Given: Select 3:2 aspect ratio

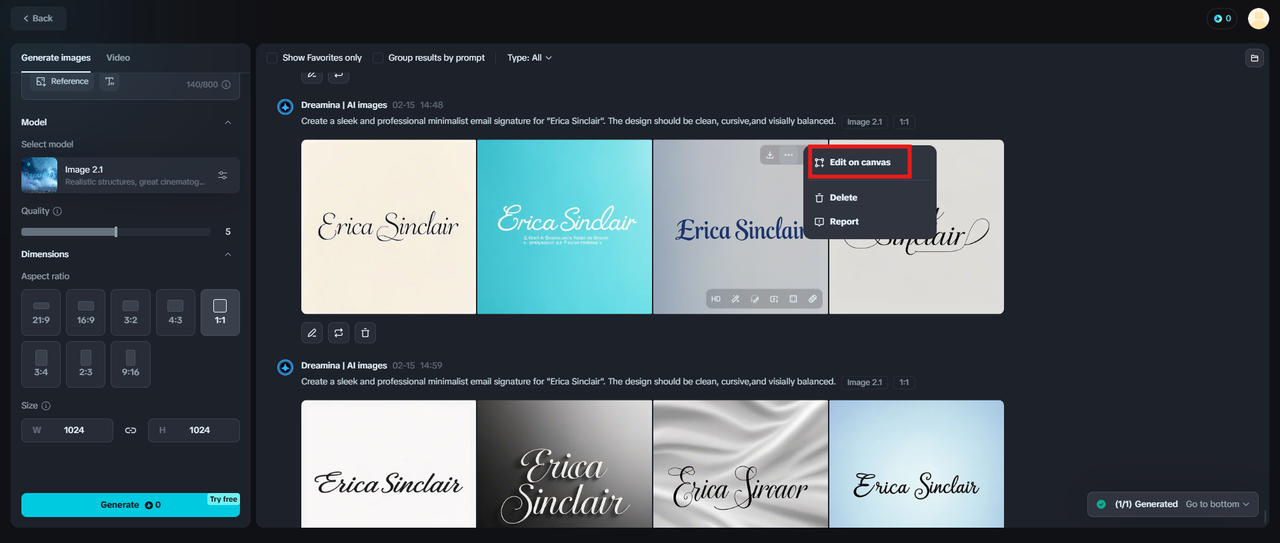Looking at the screenshot, I should [x=130, y=312].
